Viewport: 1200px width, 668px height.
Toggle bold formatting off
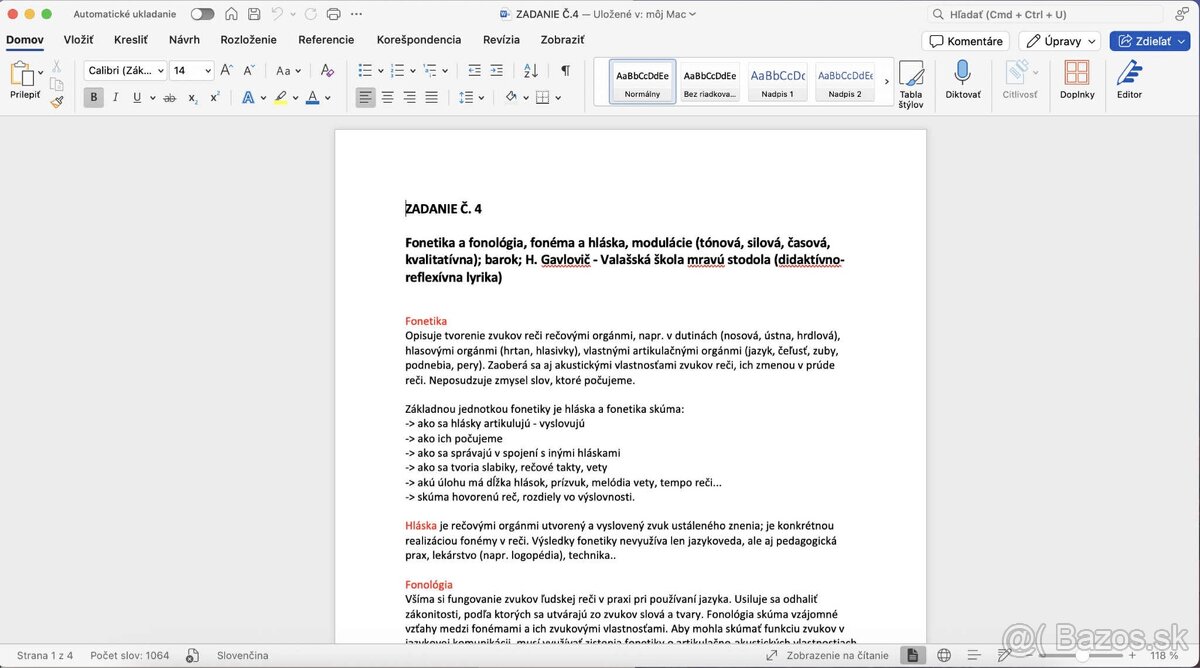pos(93,97)
